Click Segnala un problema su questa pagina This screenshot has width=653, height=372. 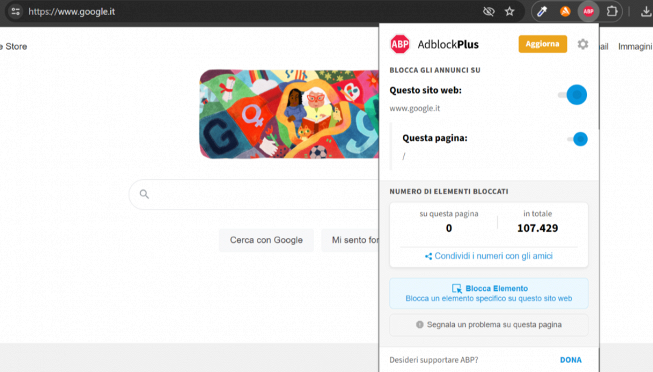489,325
